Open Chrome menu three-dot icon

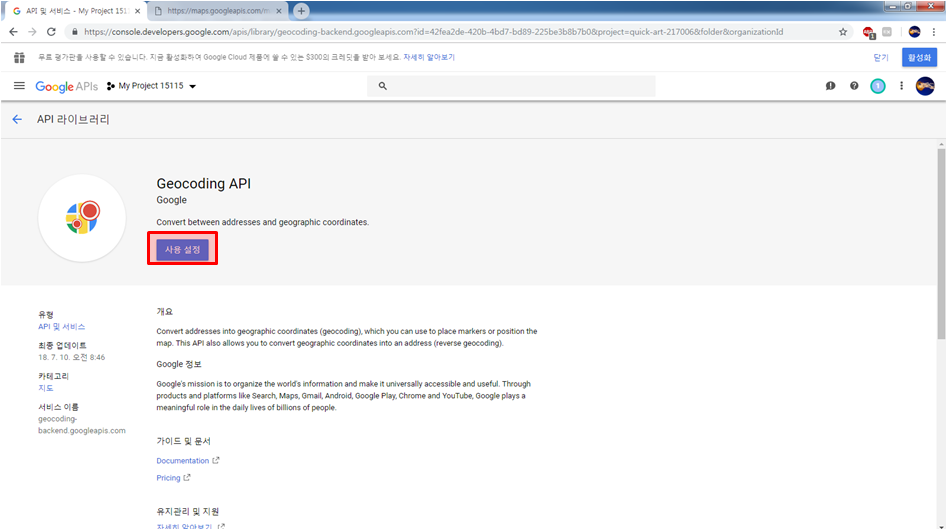pyautogui.click(x=934, y=32)
